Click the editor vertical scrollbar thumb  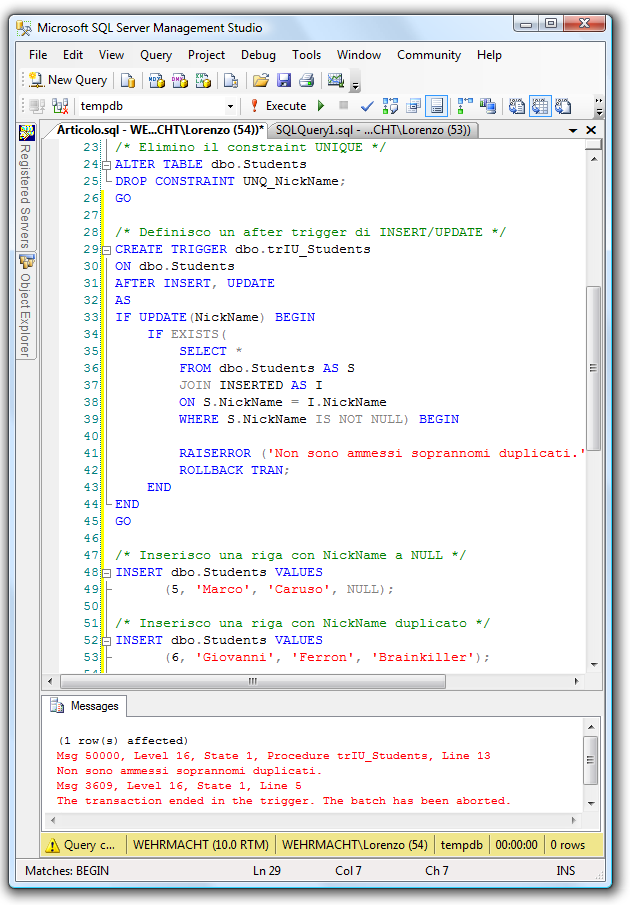coord(593,368)
